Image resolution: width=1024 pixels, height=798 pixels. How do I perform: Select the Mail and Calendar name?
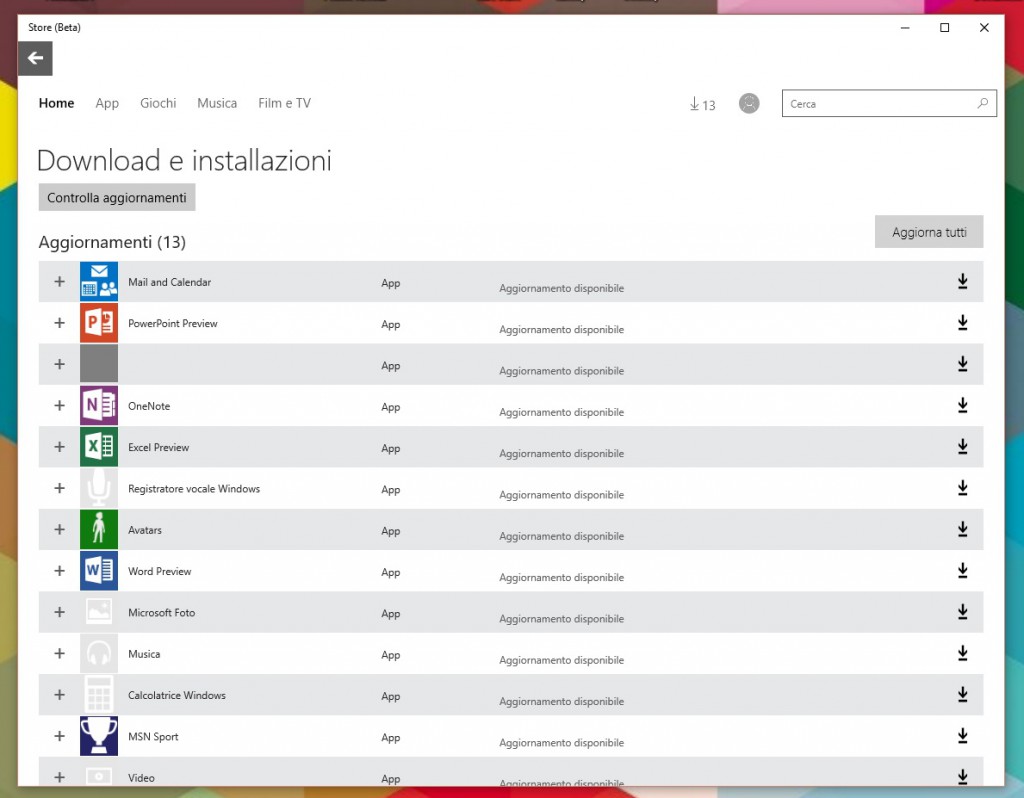[x=170, y=282]
